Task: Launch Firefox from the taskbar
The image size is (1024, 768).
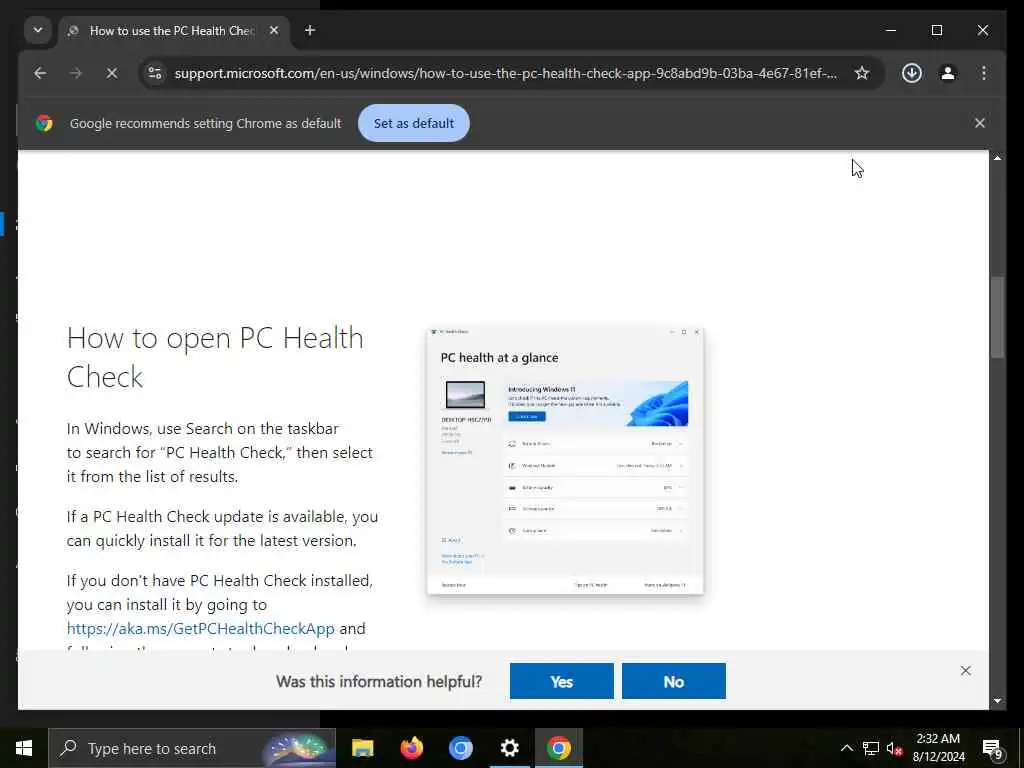Action: (411, 748)
